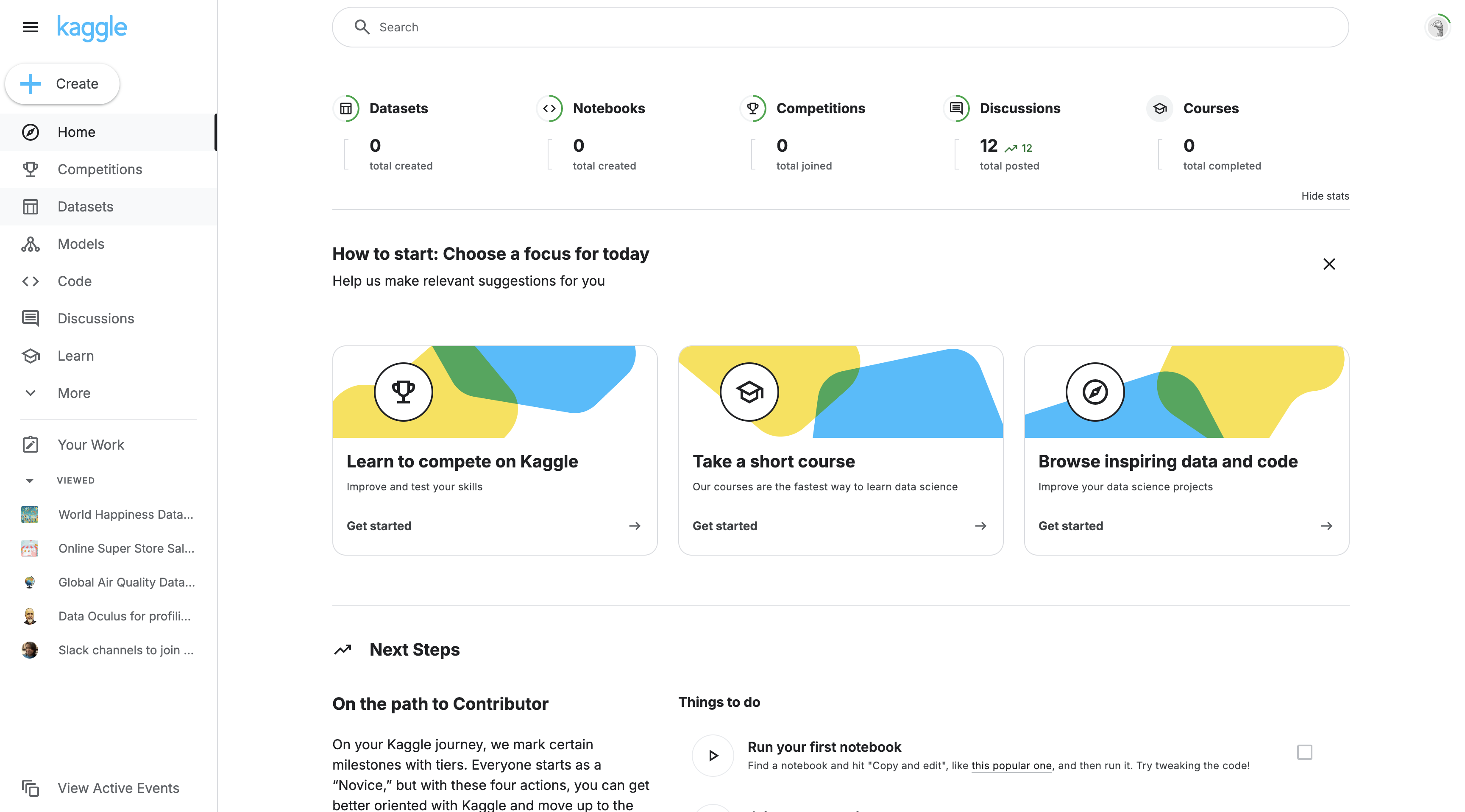Click the Competitions trophy icon in sidebar
Image resolution: width=1465 pixels, height=812 pixels.
30,170
